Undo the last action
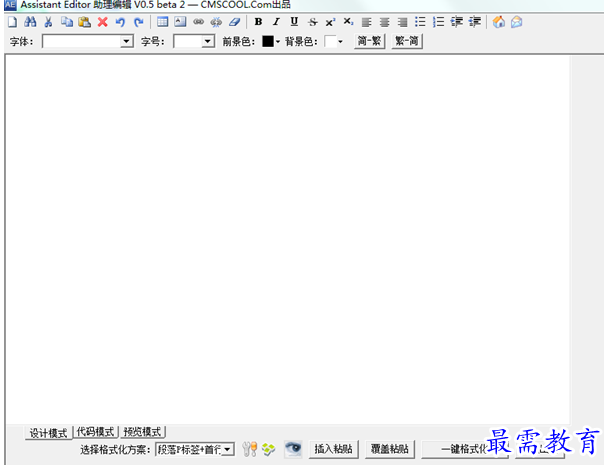Viewport: 608px width, 473px height. 121,22
